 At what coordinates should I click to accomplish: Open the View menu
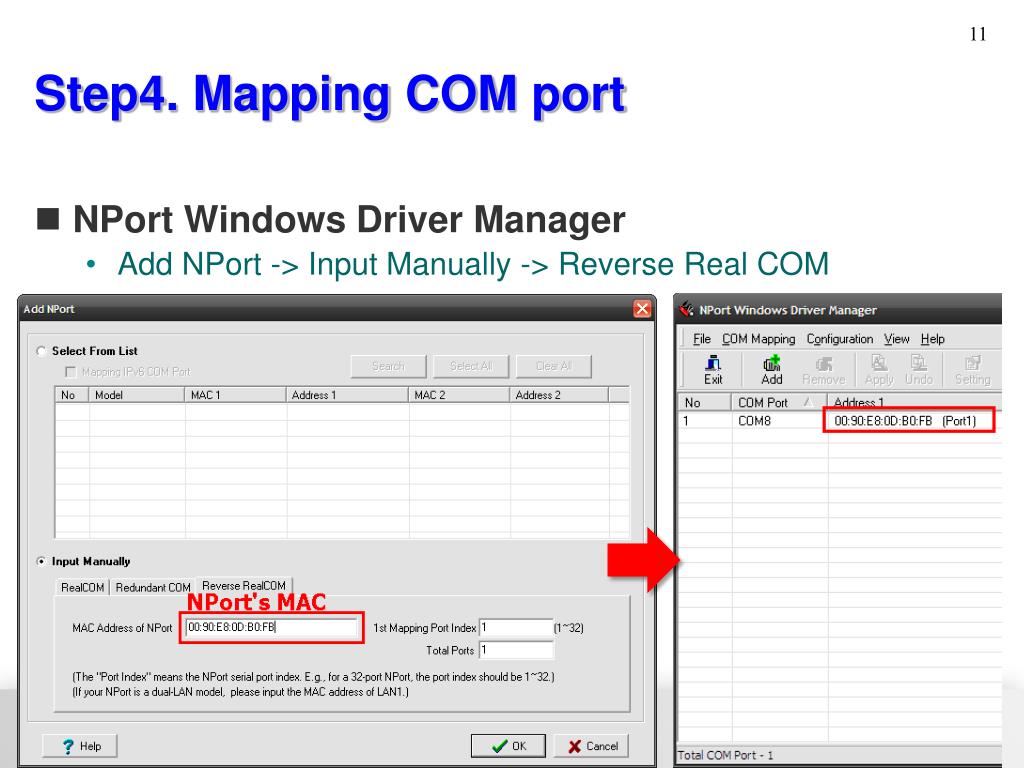(897, 339)
